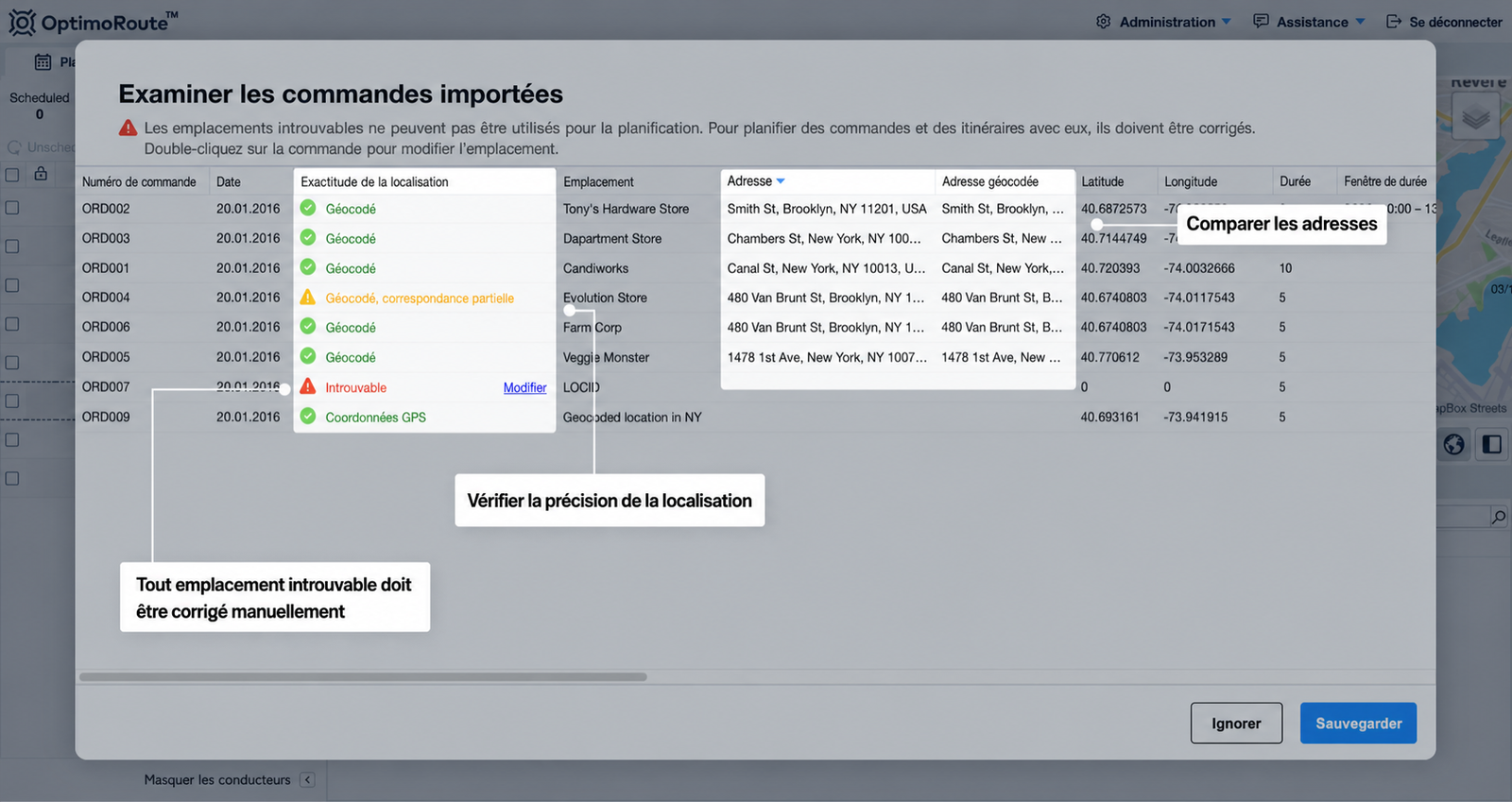The width and height of the screenshot is (1512, 802).
Task: Click Candiworks location cell
Action: [x=595, y=268]
